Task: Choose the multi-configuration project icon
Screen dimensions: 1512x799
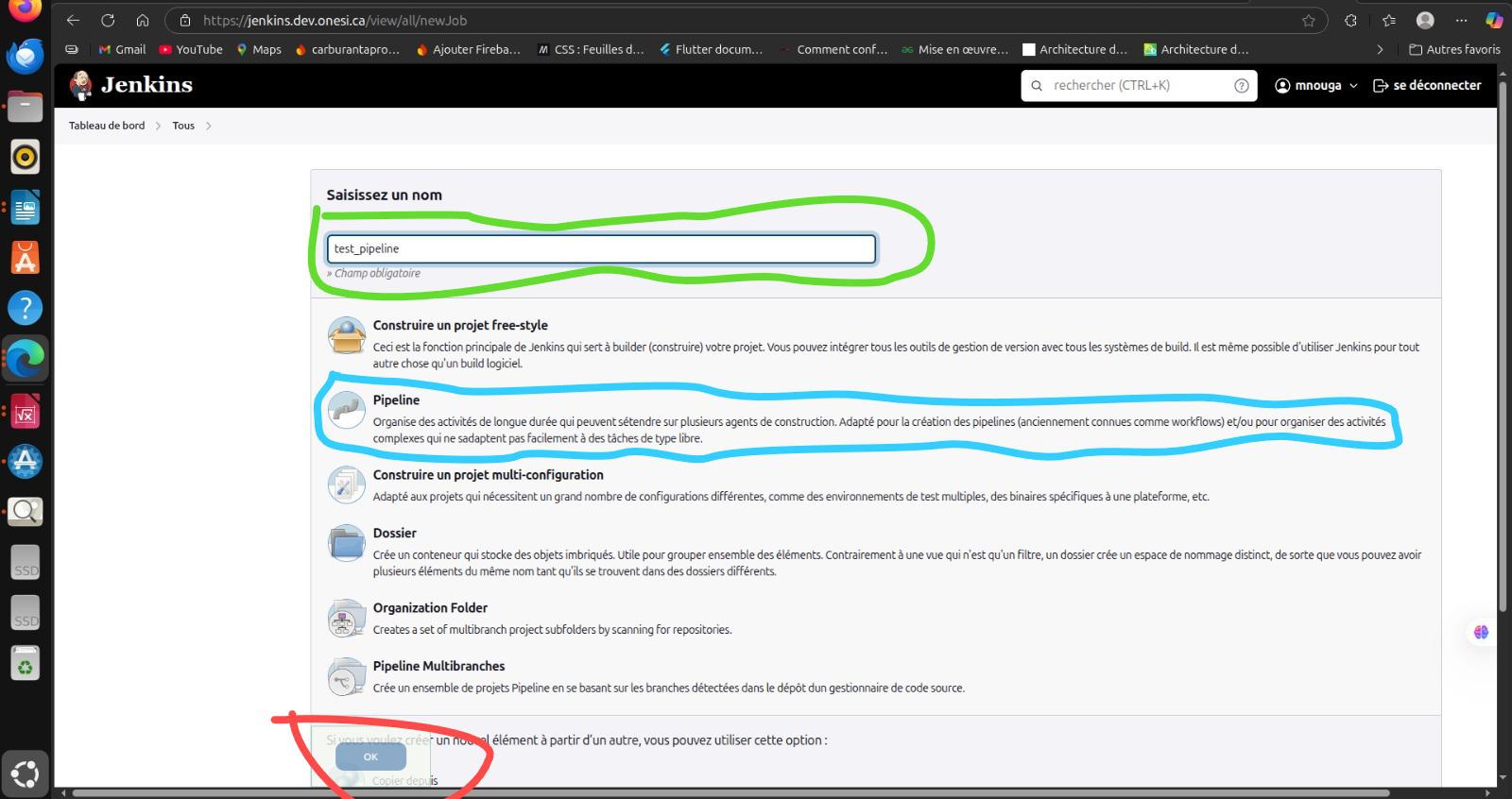Action: point(347,484)
